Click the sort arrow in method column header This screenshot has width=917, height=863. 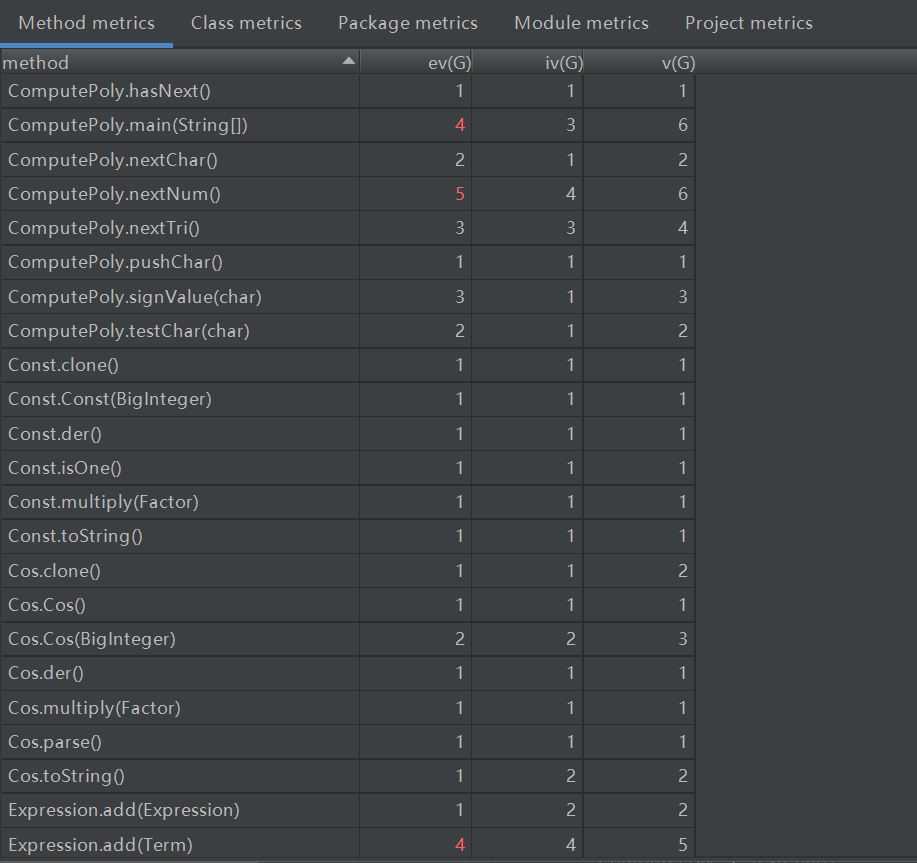coord(348,62)
